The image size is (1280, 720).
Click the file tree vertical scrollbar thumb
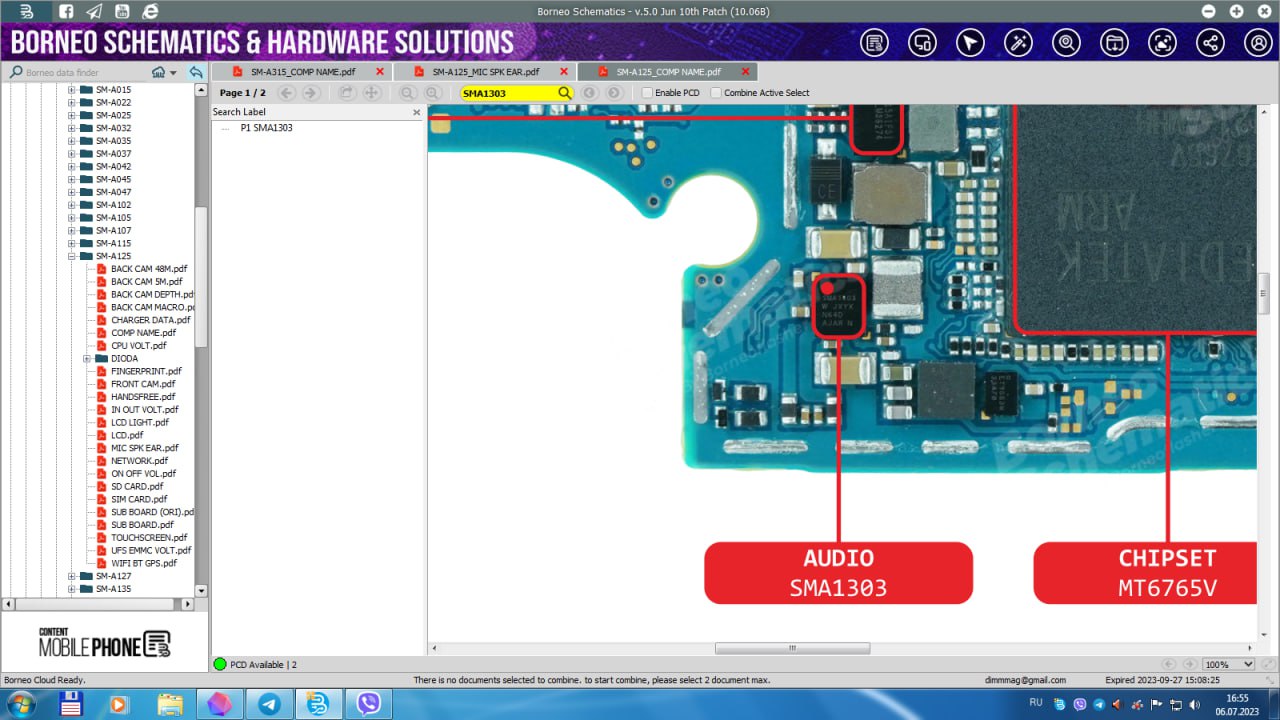(201, 277)
